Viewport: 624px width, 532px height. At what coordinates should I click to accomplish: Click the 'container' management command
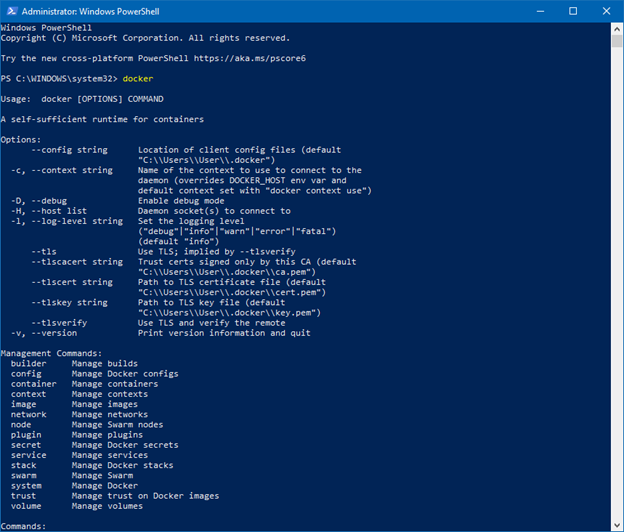point(33,384)
